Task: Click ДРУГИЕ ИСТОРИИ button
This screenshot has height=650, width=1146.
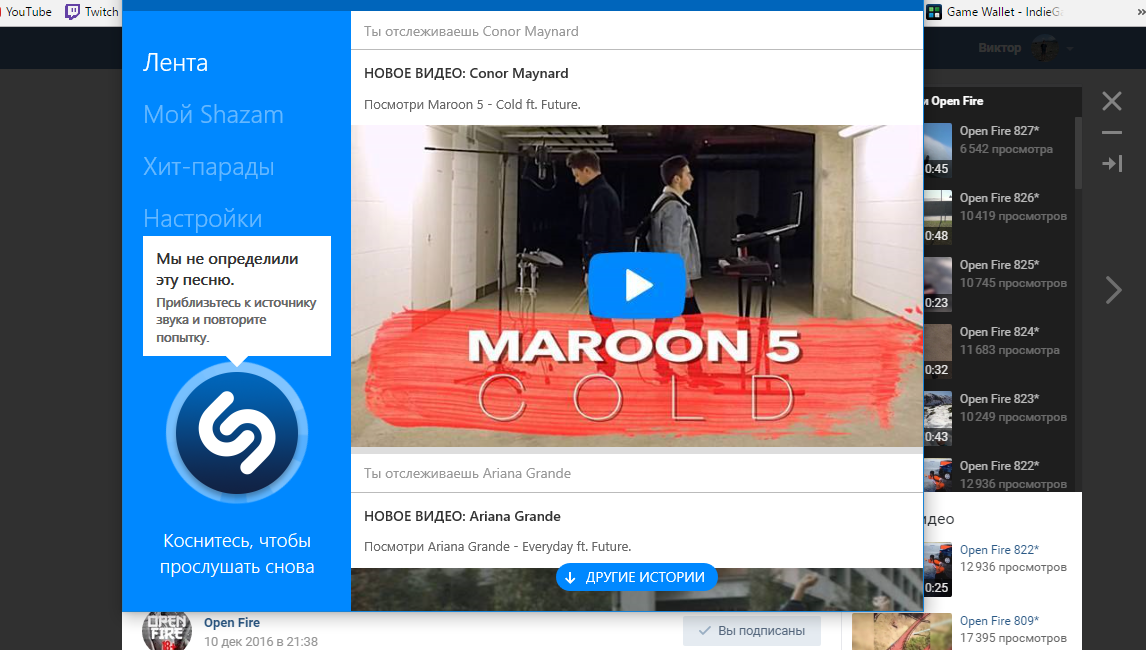Action: tap(636, 577)
